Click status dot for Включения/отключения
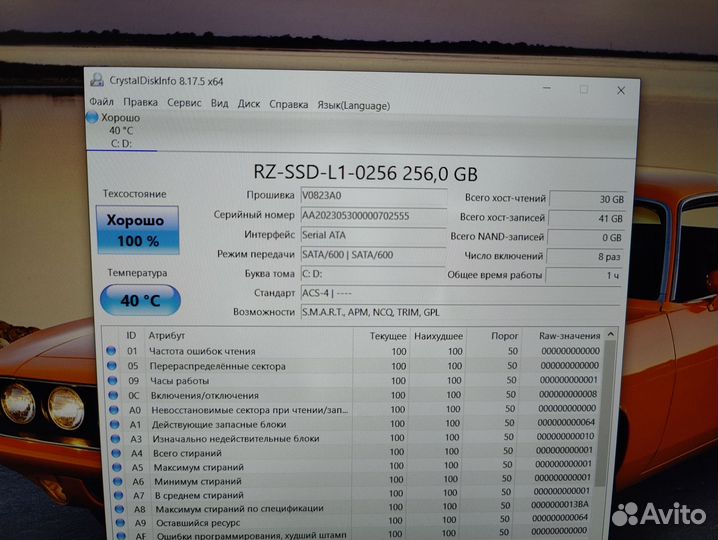Image resolution: width=718 pixels, height=540 pixels. click(x=114, y=395)
